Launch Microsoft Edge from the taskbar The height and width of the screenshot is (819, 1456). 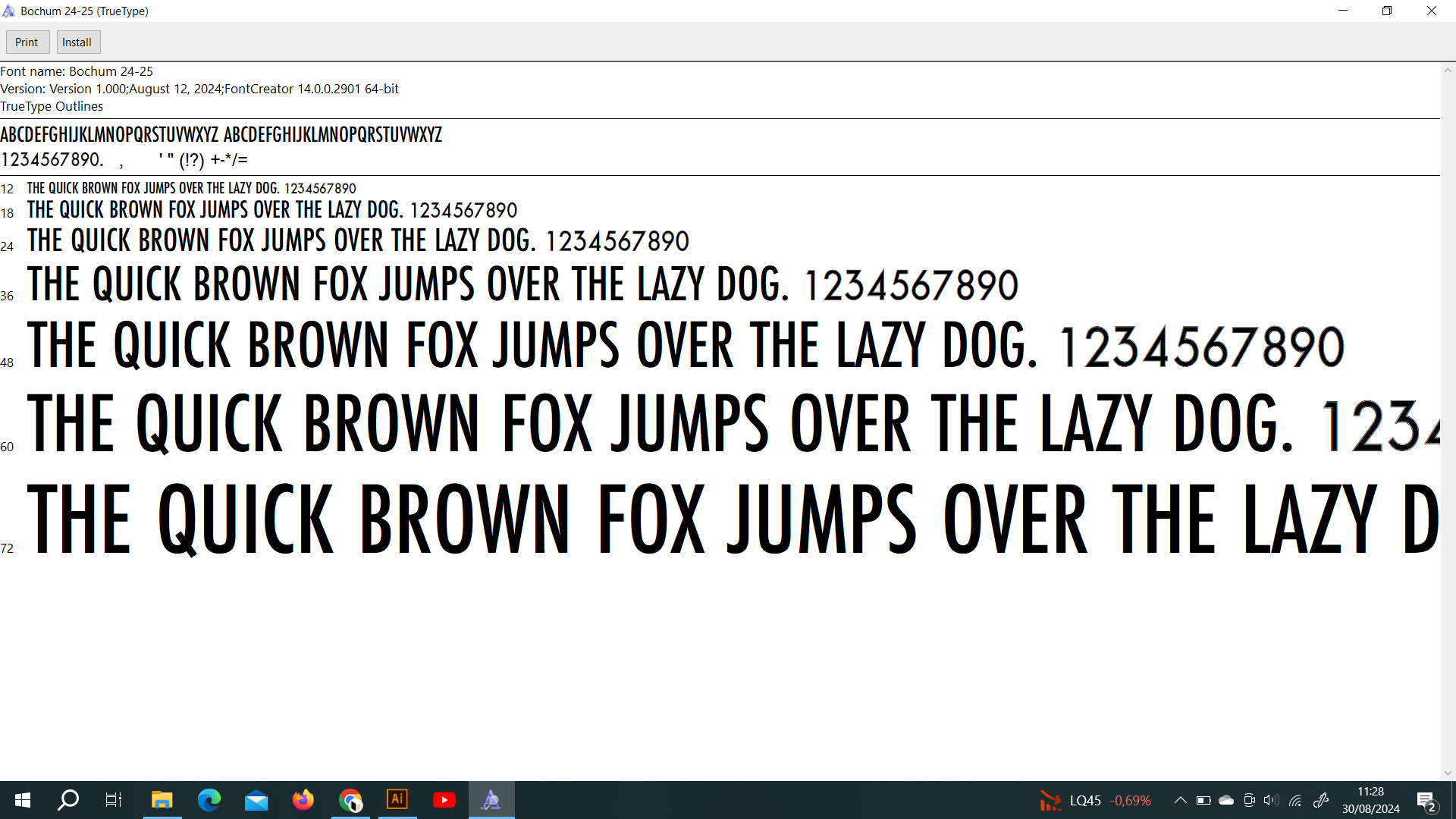point(209,800)
